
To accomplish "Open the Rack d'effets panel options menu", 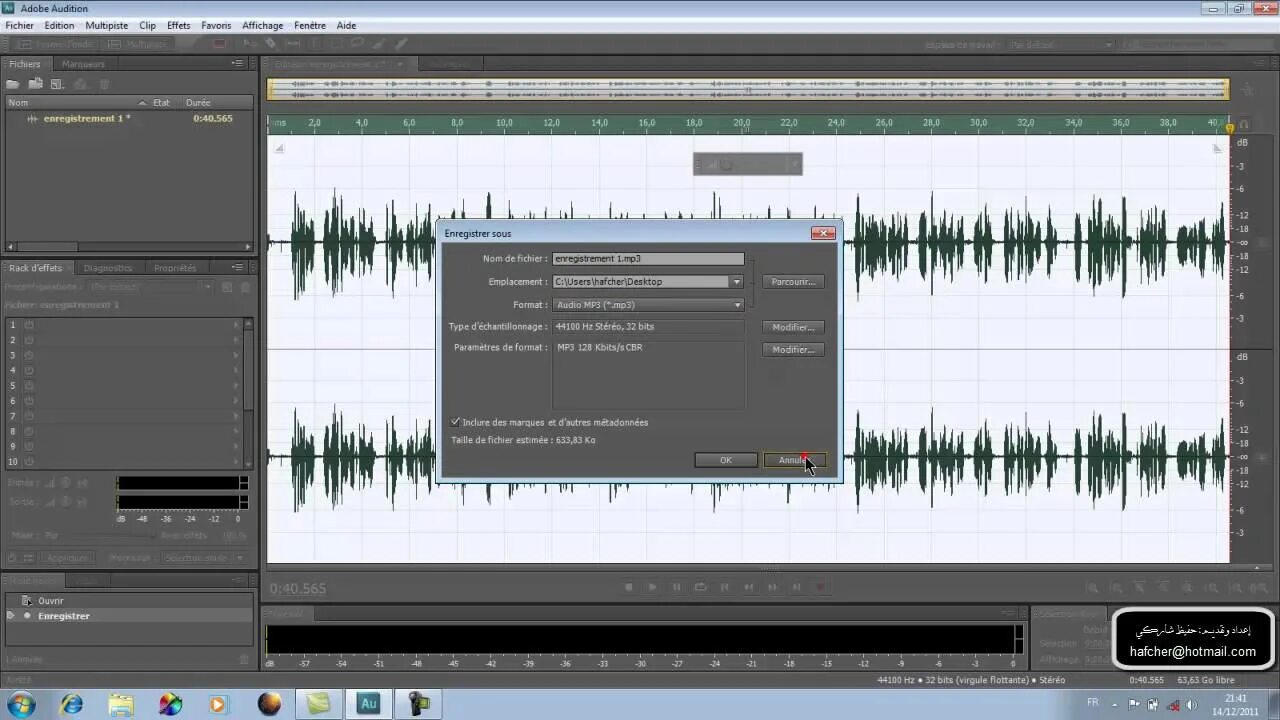I will pyautogui.click(x=238, y=268).
